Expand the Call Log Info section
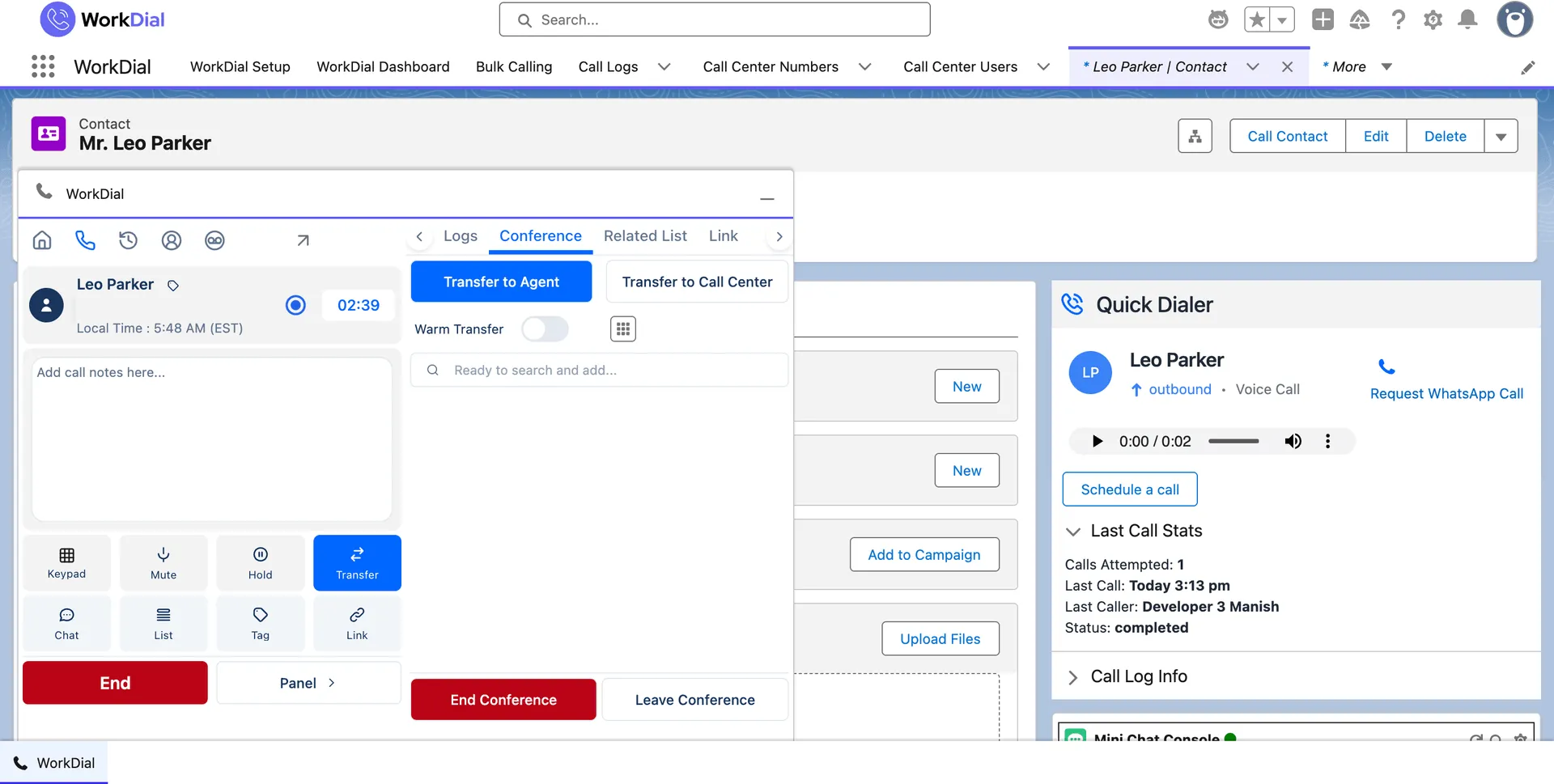The width and height of the screenshot is (1554, 784). point(1072,677)
